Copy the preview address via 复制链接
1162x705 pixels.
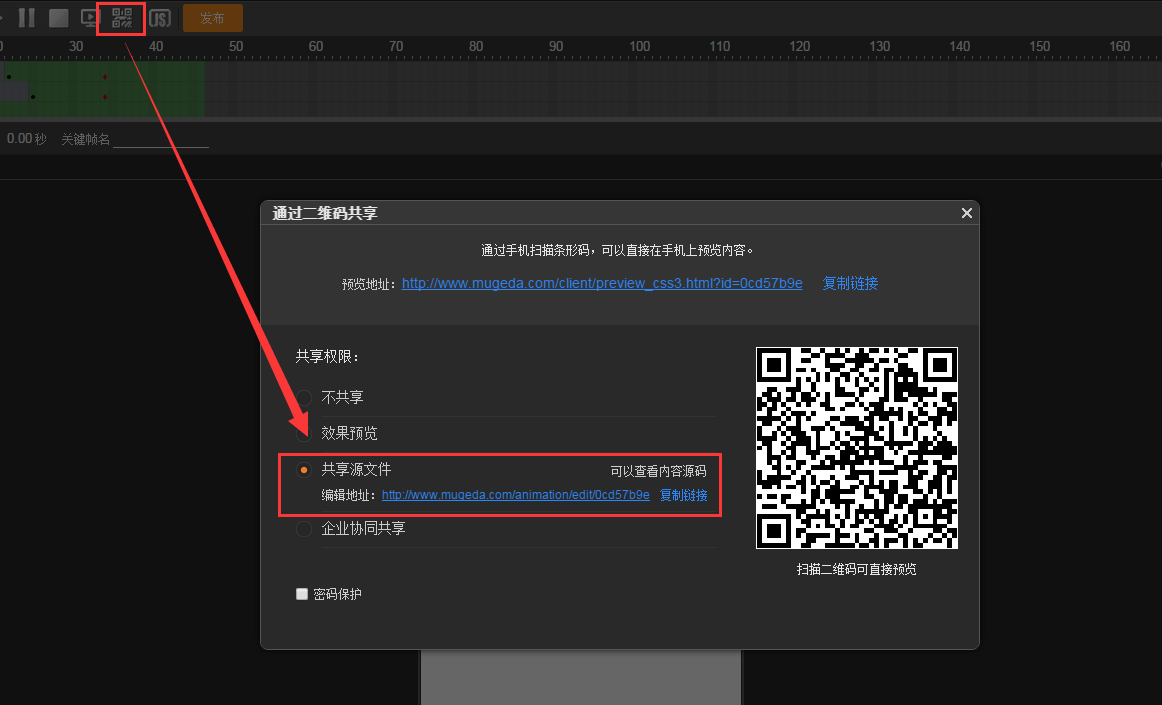pyautogui.click(x=850, y=283)
